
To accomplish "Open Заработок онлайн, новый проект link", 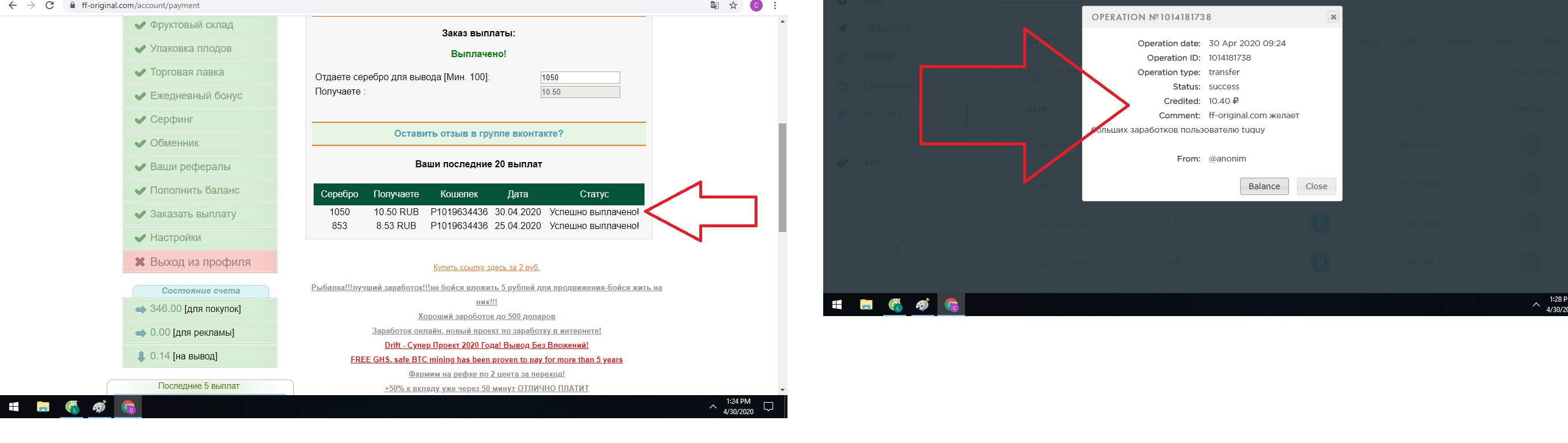I will [x=487, y=331].
